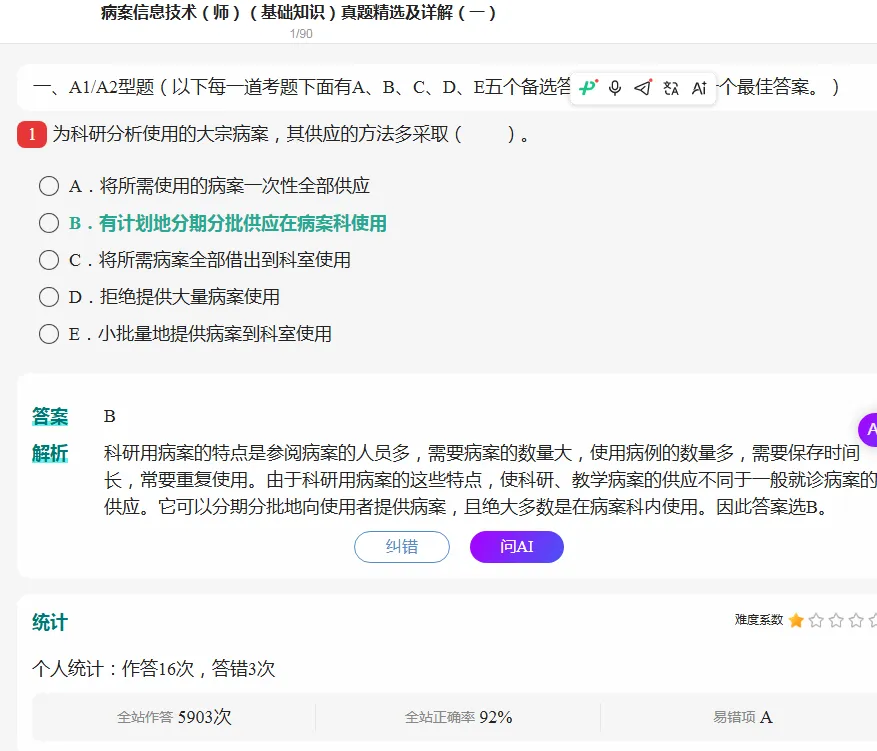This screenshot has width=877, height=751.
Task: Click the explanation paragraph starting 科研用病案的特点
Action: [x=490, y=480]
